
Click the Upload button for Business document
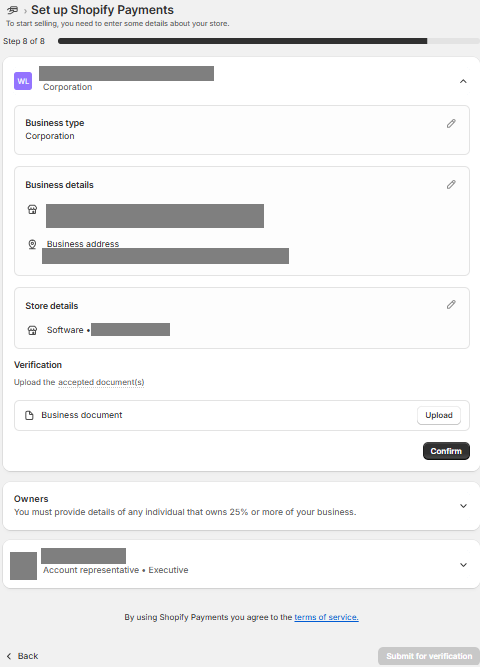pyautogui.click(x=439, y=415)
